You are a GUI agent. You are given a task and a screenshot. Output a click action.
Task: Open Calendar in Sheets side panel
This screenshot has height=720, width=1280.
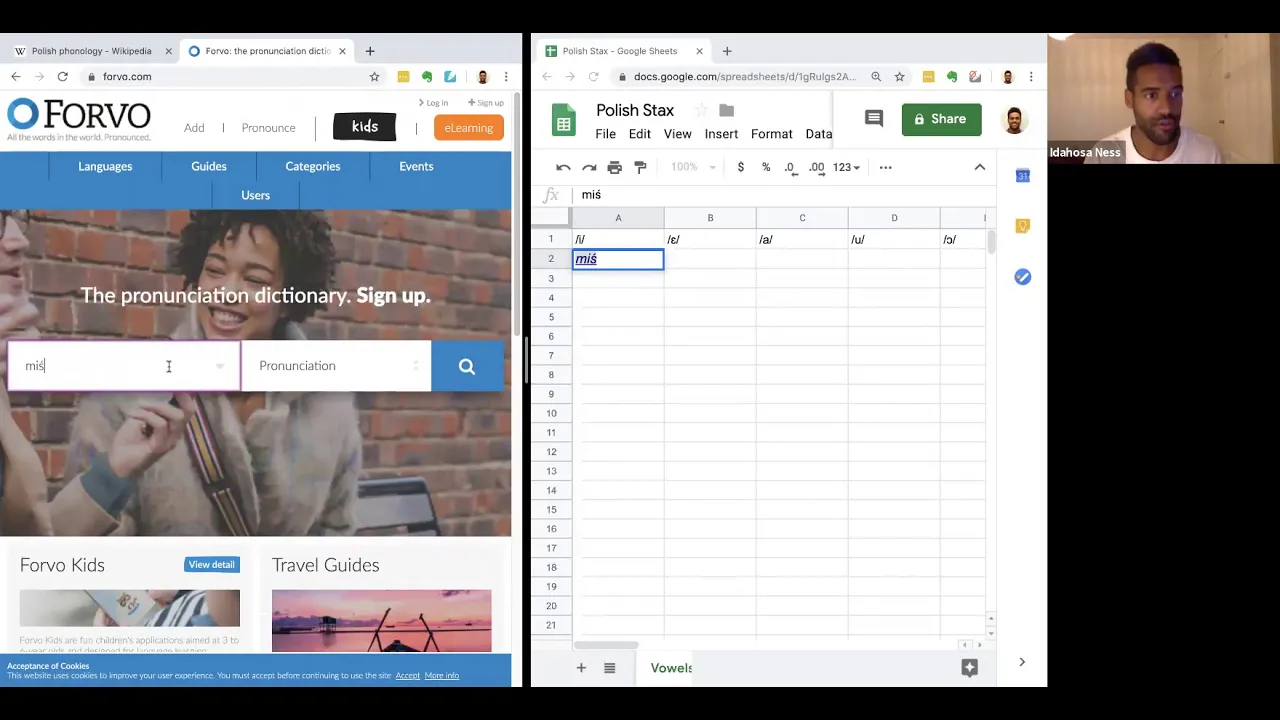click(x=1022, y=176)
